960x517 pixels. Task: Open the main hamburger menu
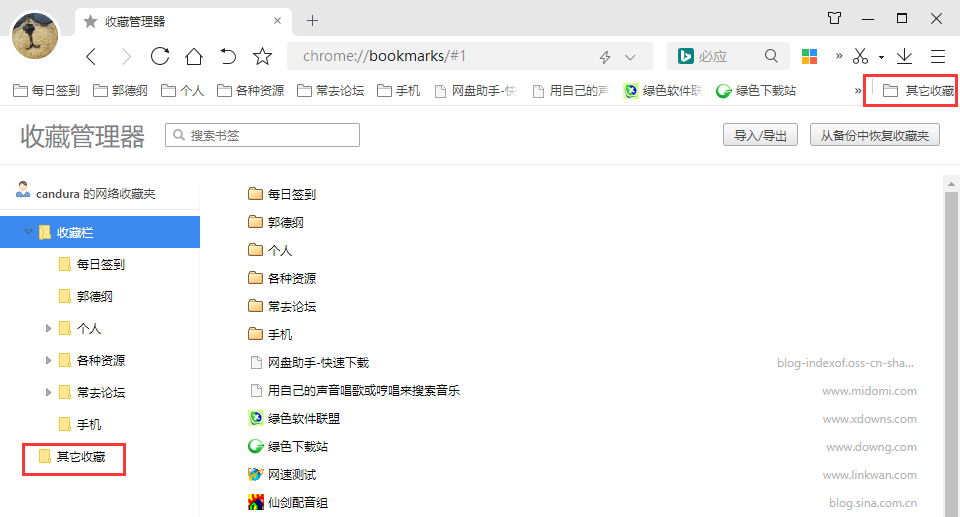point(938,56)
